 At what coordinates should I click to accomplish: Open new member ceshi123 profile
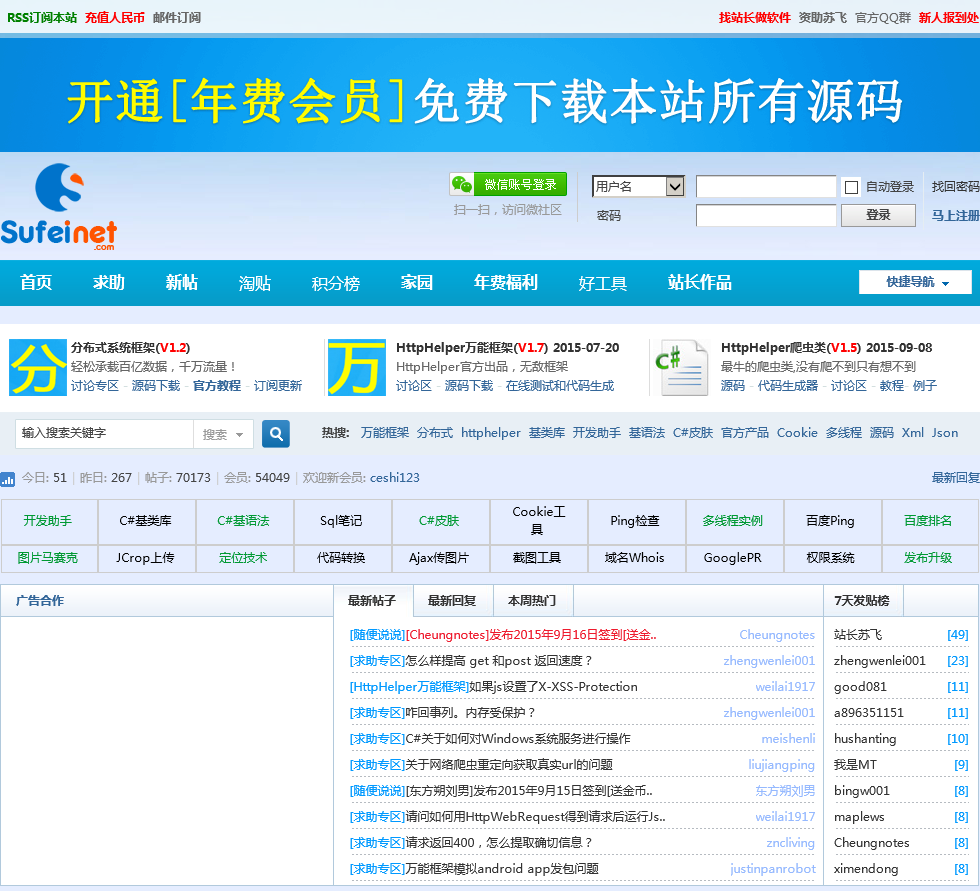coord(395,478)
